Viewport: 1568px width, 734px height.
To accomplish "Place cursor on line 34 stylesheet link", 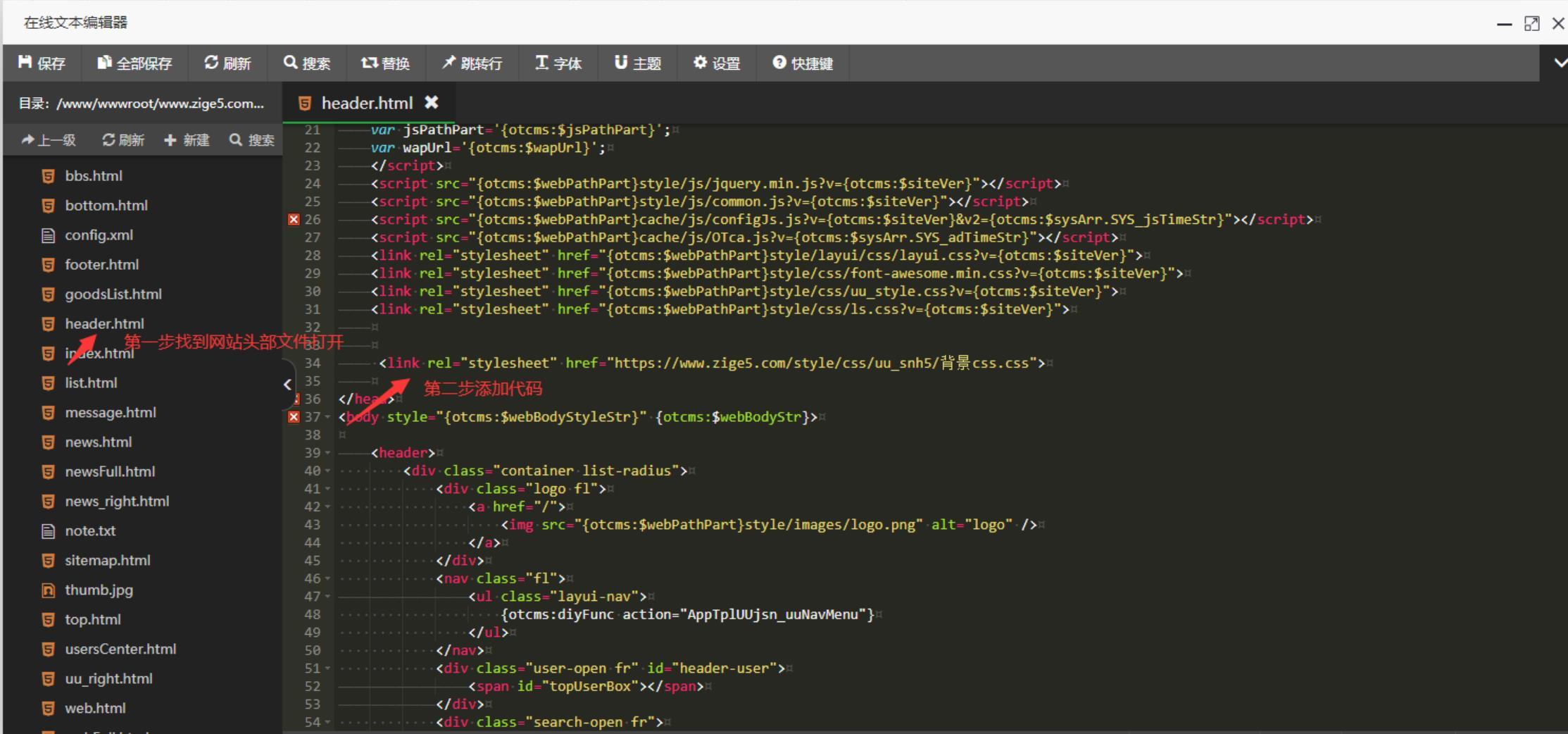I will click(711, 363).
